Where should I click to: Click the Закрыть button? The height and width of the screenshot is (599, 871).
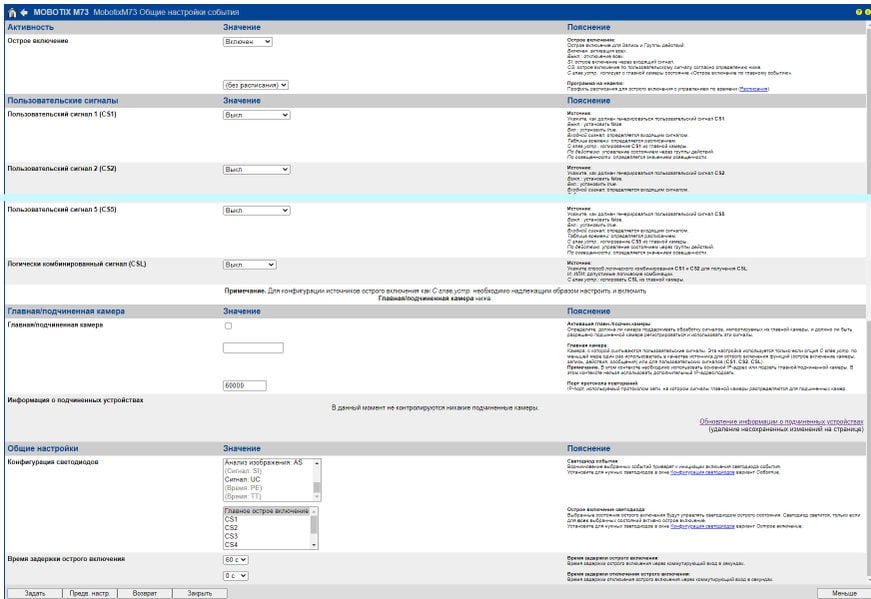[x=199, y=593]
